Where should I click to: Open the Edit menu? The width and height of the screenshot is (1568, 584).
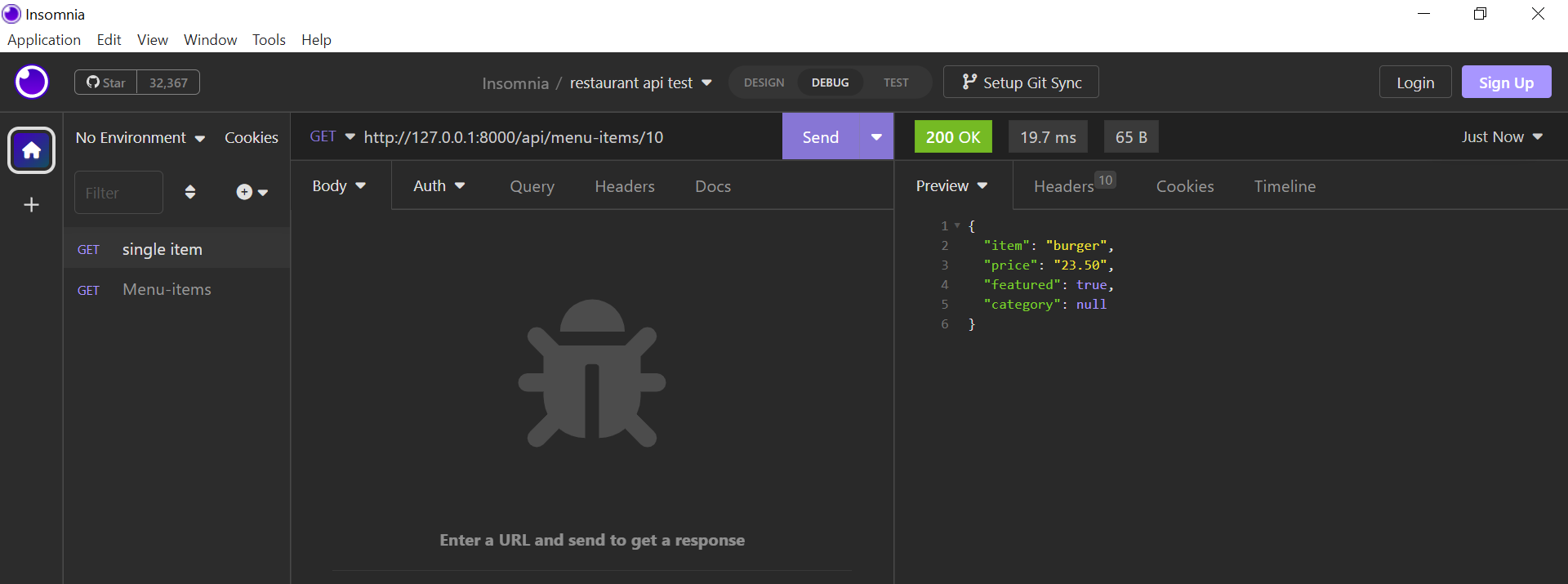(x=109, y=39)
